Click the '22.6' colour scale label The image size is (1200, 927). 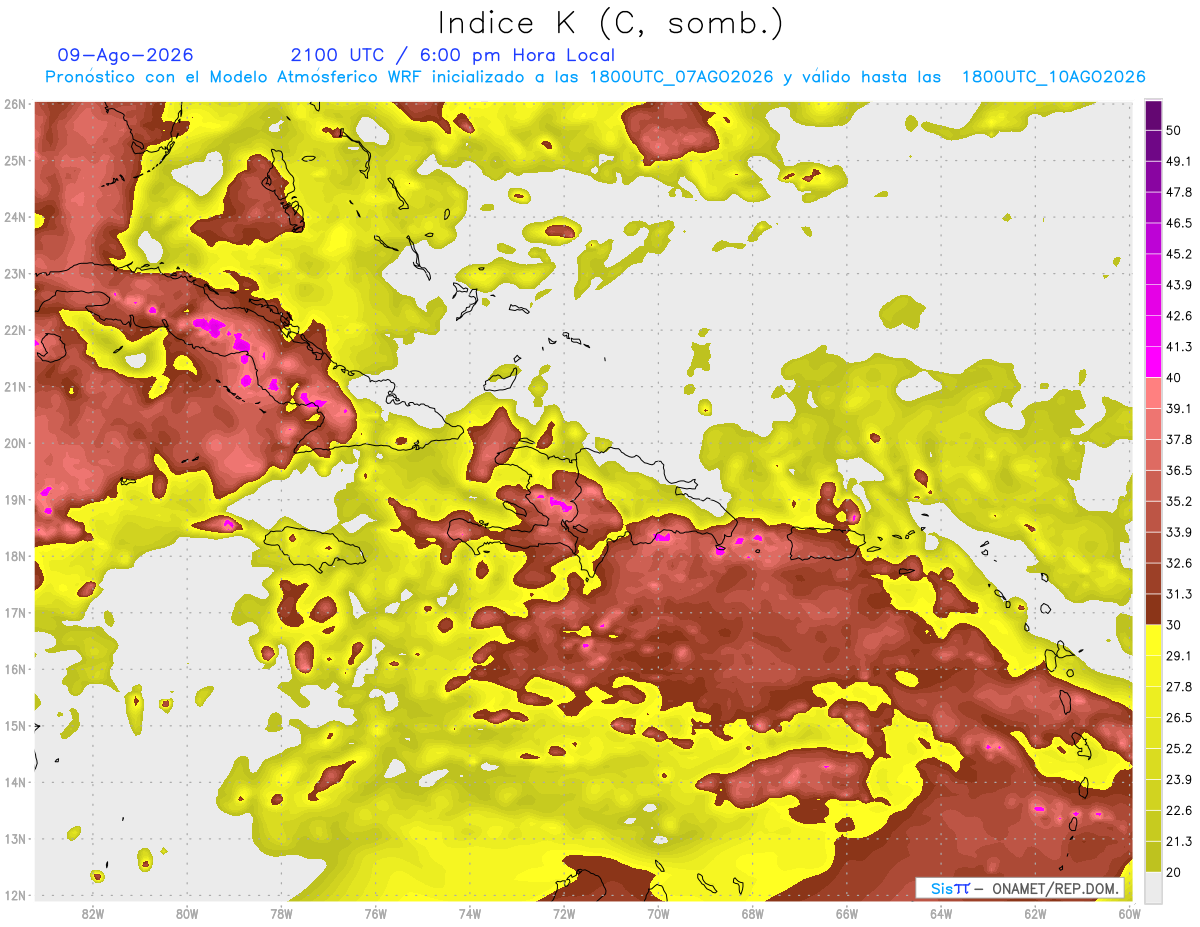[1179, 811]
